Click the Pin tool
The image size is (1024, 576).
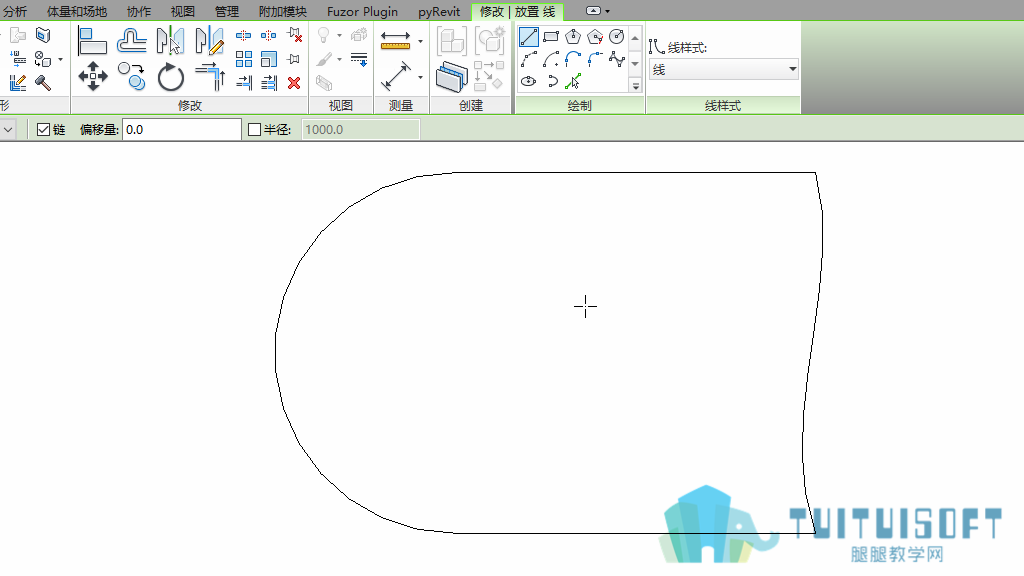(294, 59)
